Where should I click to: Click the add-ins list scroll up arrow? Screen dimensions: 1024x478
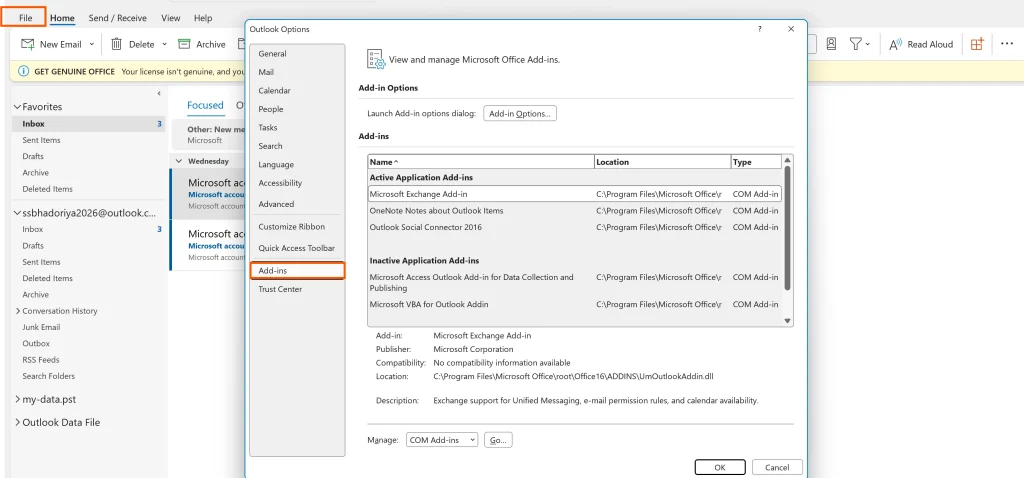coord(787,160)
